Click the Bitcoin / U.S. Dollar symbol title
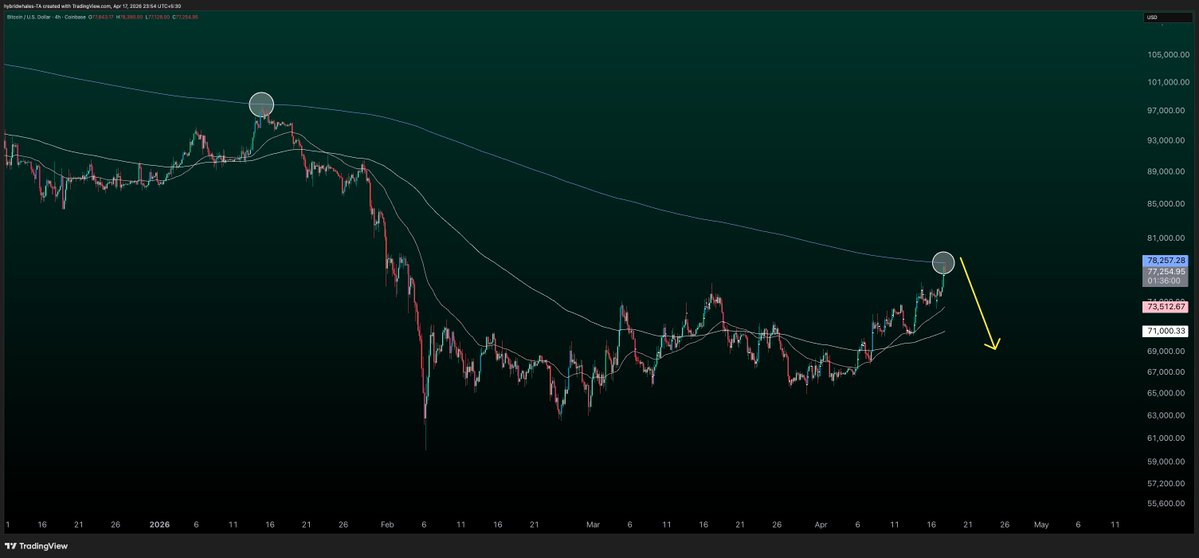This screenshot has height=558, width=1199. [29, 17]
